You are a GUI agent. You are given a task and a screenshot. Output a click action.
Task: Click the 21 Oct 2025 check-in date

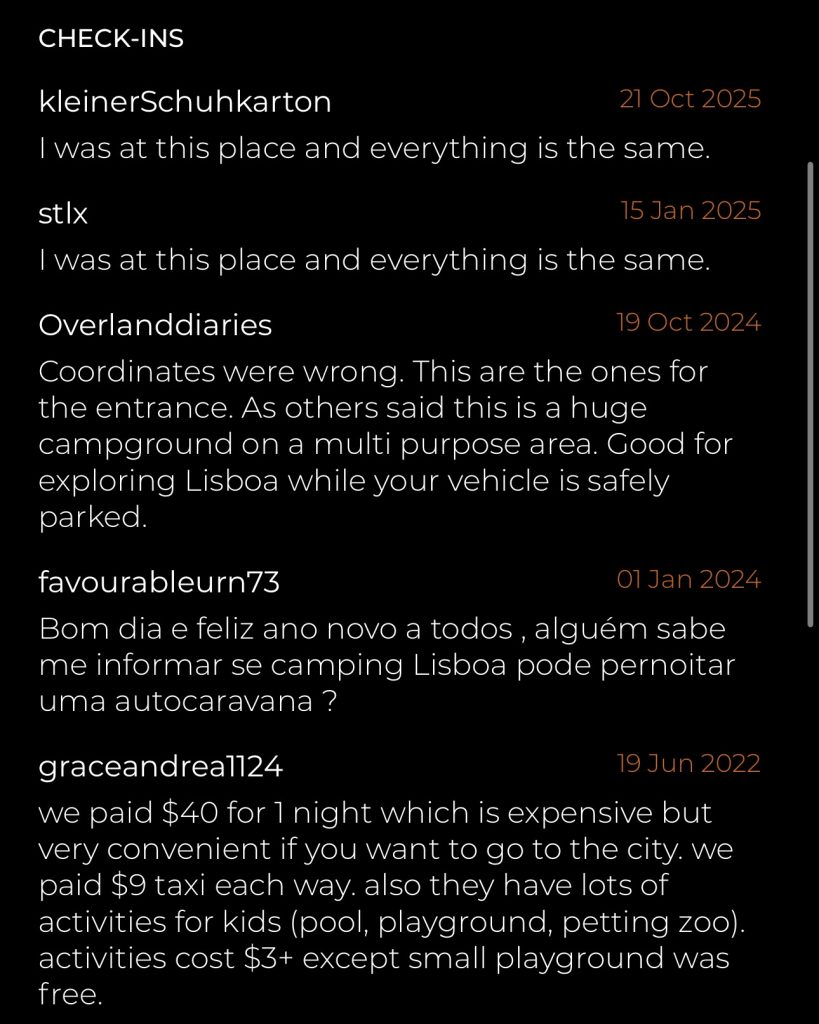point(690,99)
